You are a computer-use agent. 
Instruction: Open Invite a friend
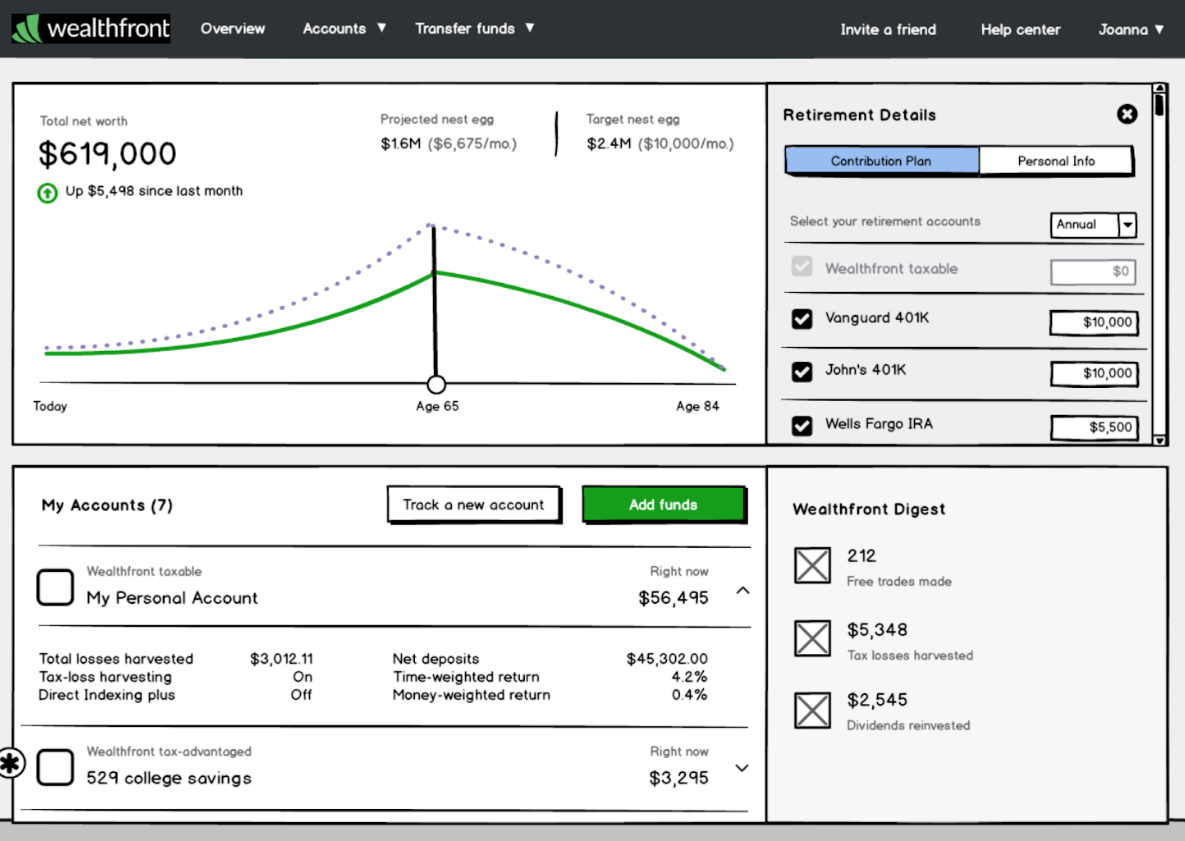point(888,29)
